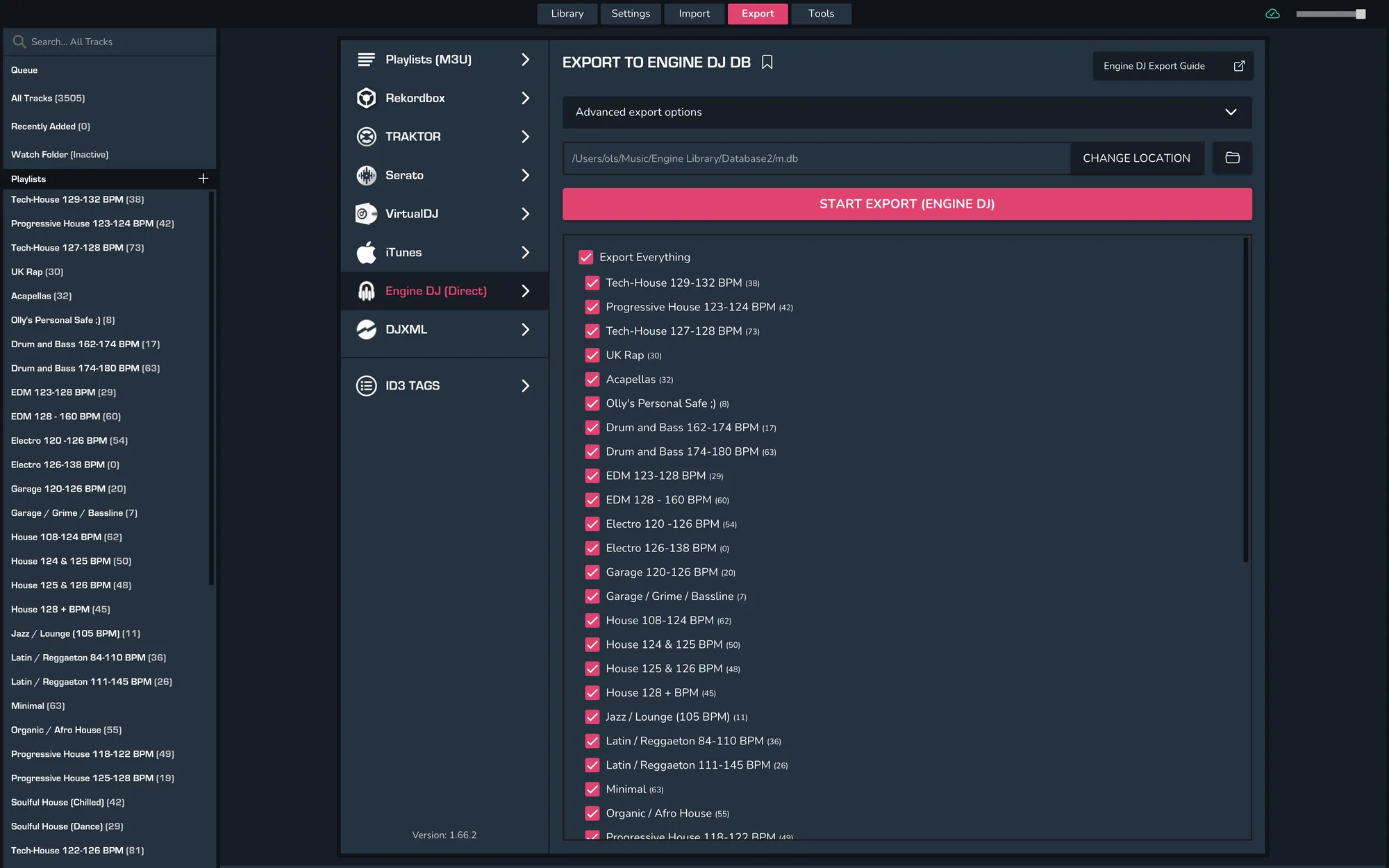The image size is (1389, 868).
Task: Open the Engine DJ Export Guide link
Action: pyautogui.click(x=1173, y=66)
